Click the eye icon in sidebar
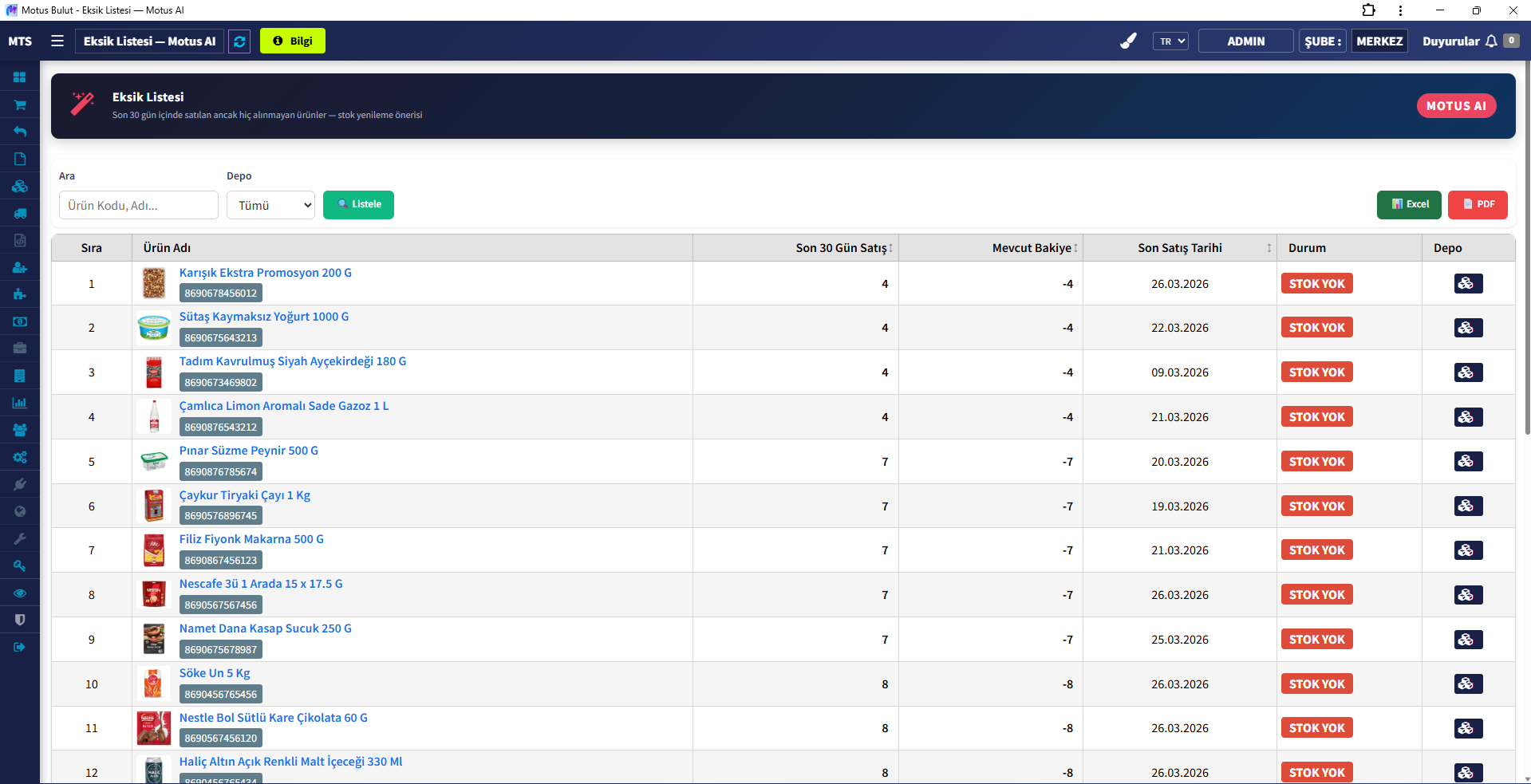Viewport: 1531px width, 784px height. click(x=20, y=593)
